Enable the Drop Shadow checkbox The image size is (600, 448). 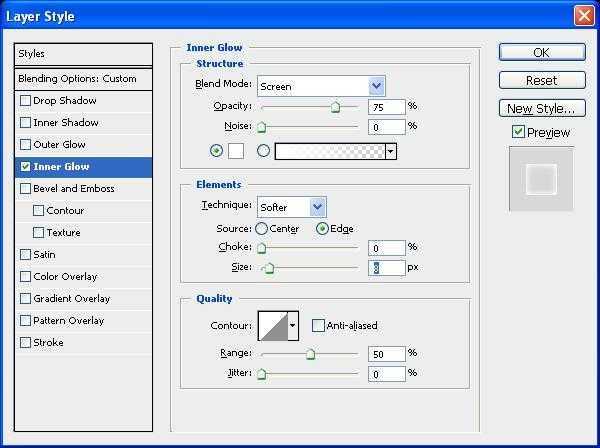click(x=25, y=101)
